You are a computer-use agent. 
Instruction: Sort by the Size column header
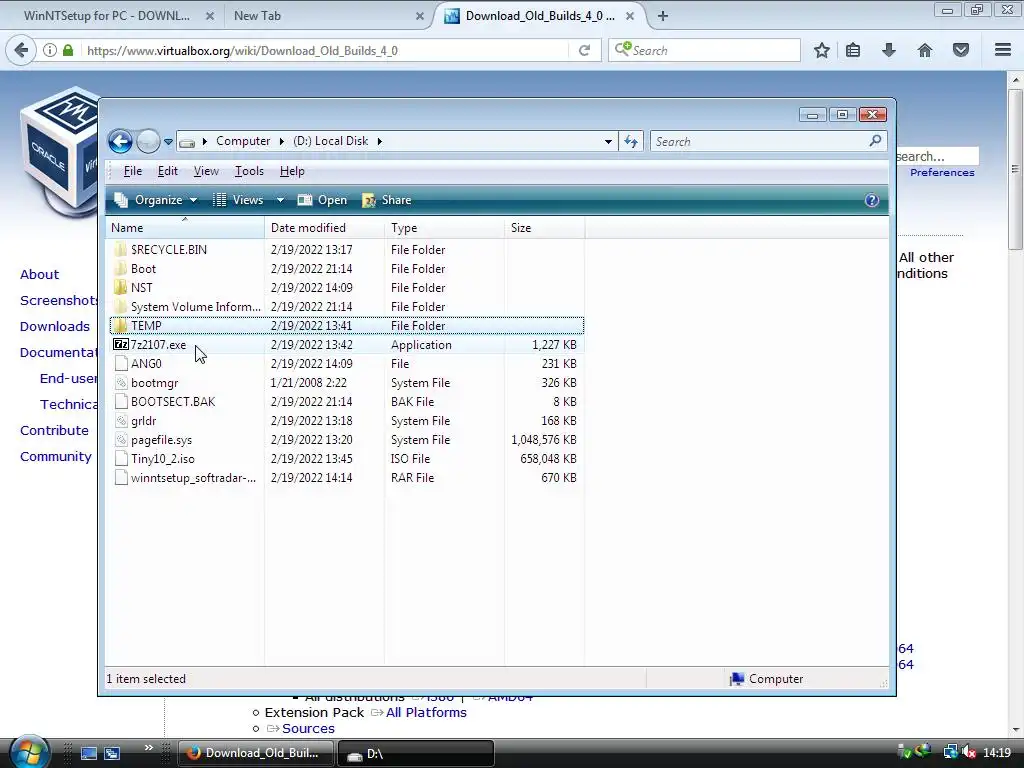(545, 228)
